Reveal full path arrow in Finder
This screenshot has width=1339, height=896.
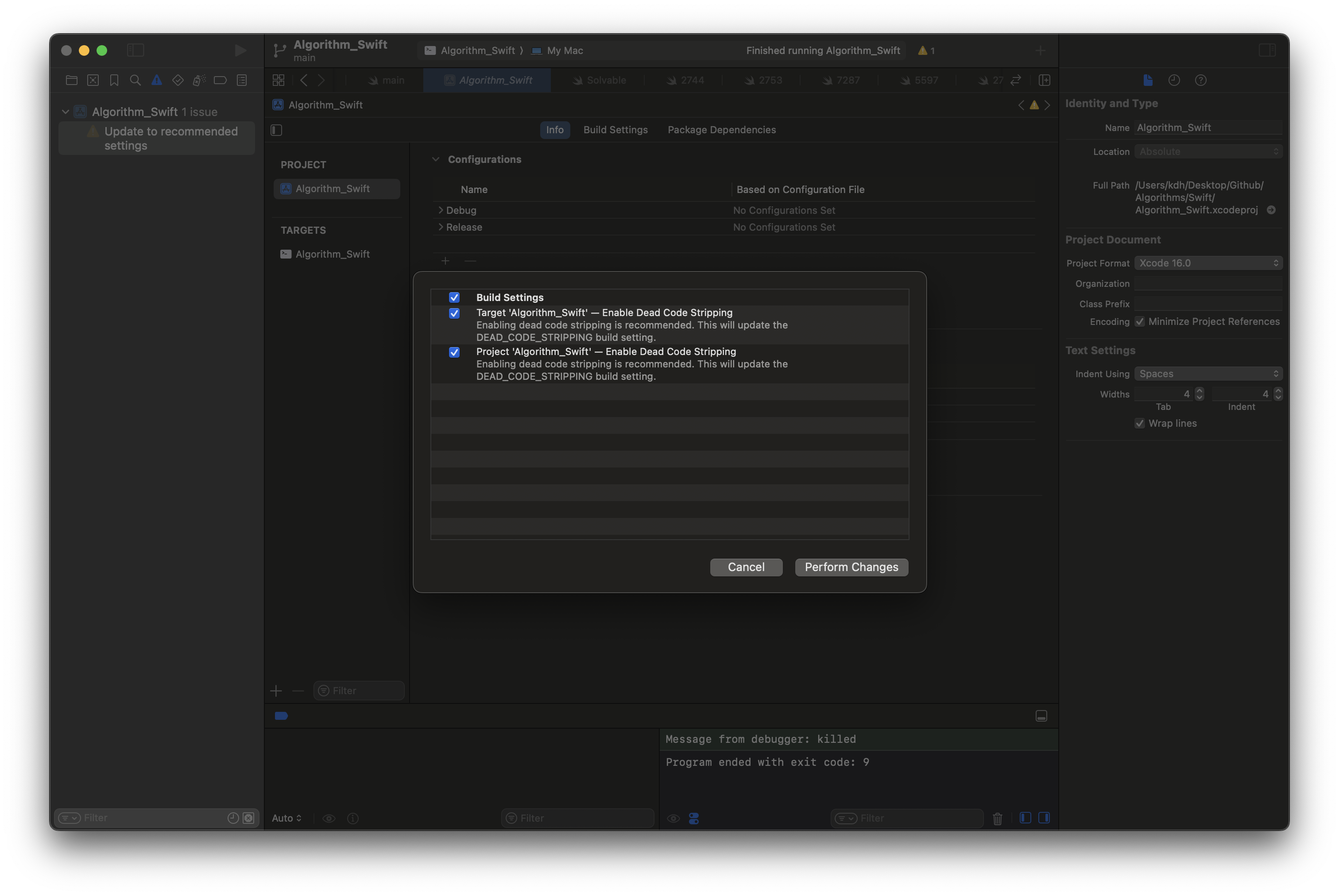point(1271,210)
